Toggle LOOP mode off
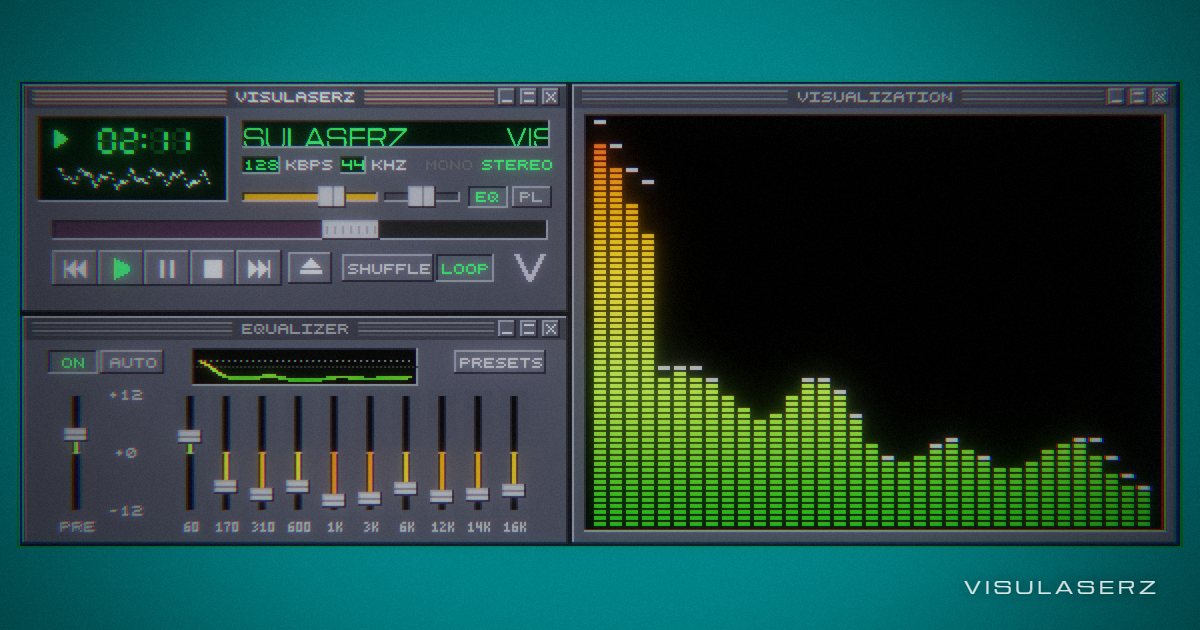This screenshot has height=630, width=1200. tap(465, 268)
